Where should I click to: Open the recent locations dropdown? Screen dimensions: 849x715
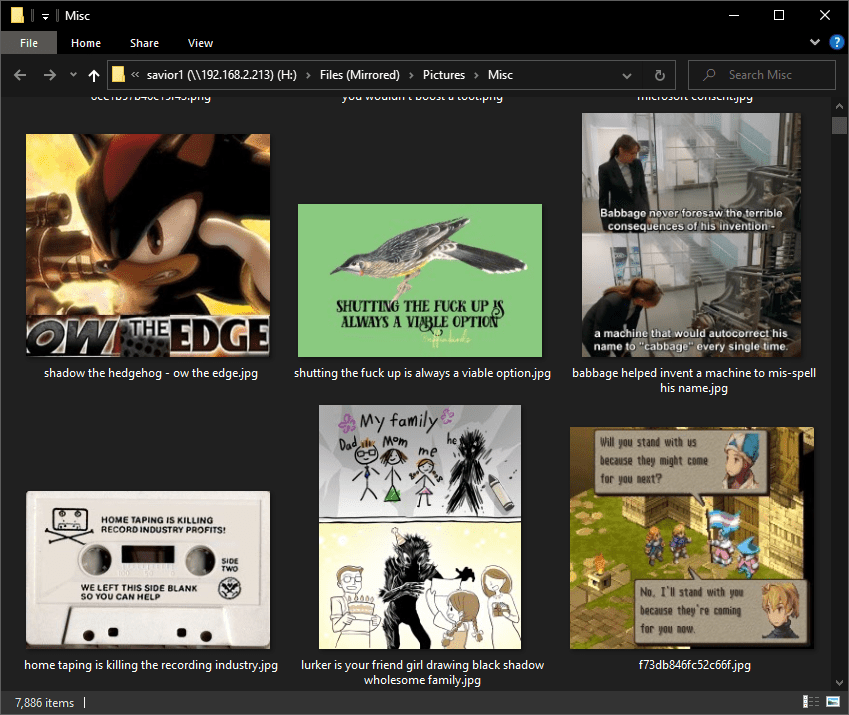(x=73, y=75)
